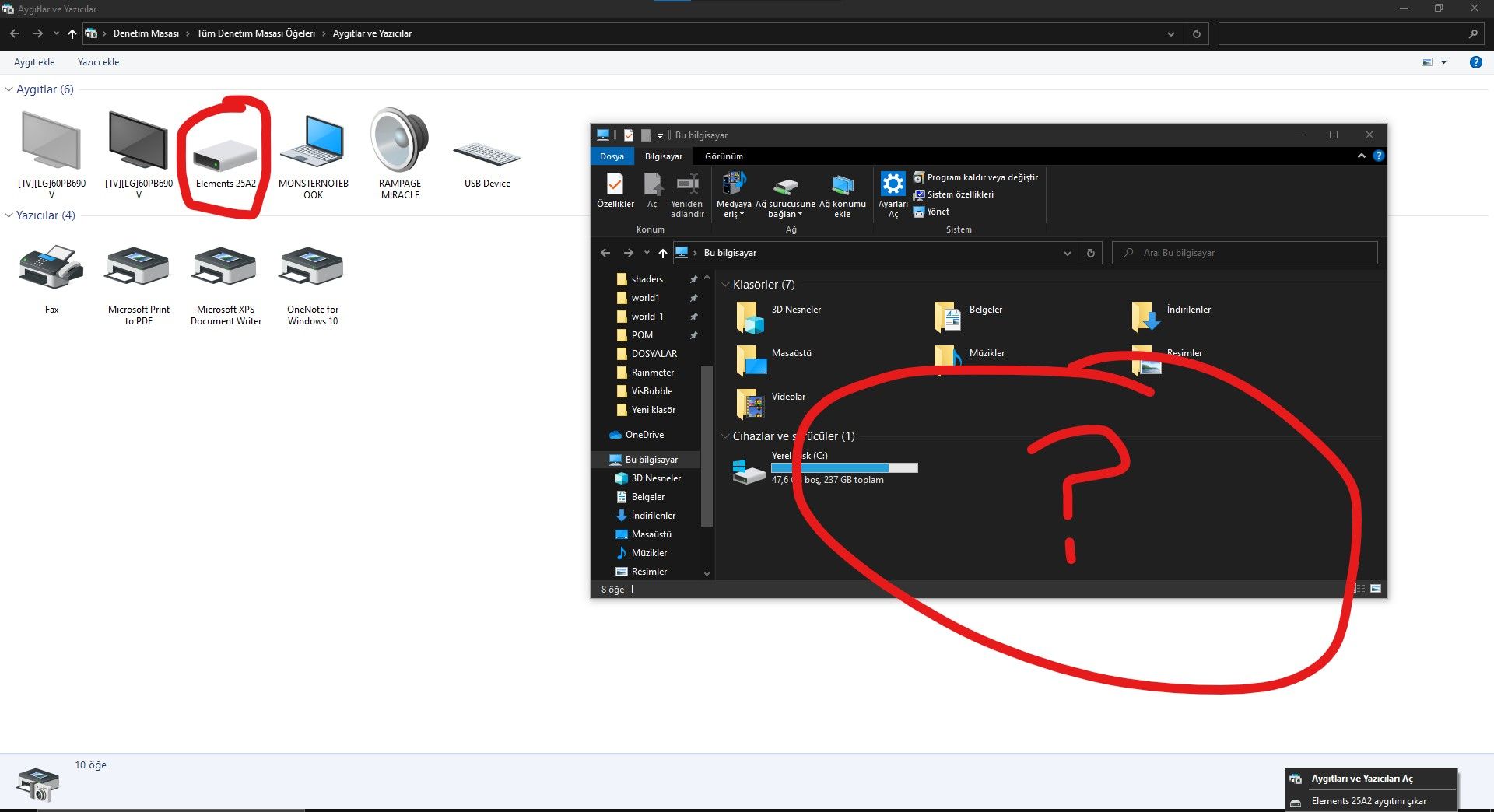Open the Yerel Disk (C:) drive

[x=825, y=468]
